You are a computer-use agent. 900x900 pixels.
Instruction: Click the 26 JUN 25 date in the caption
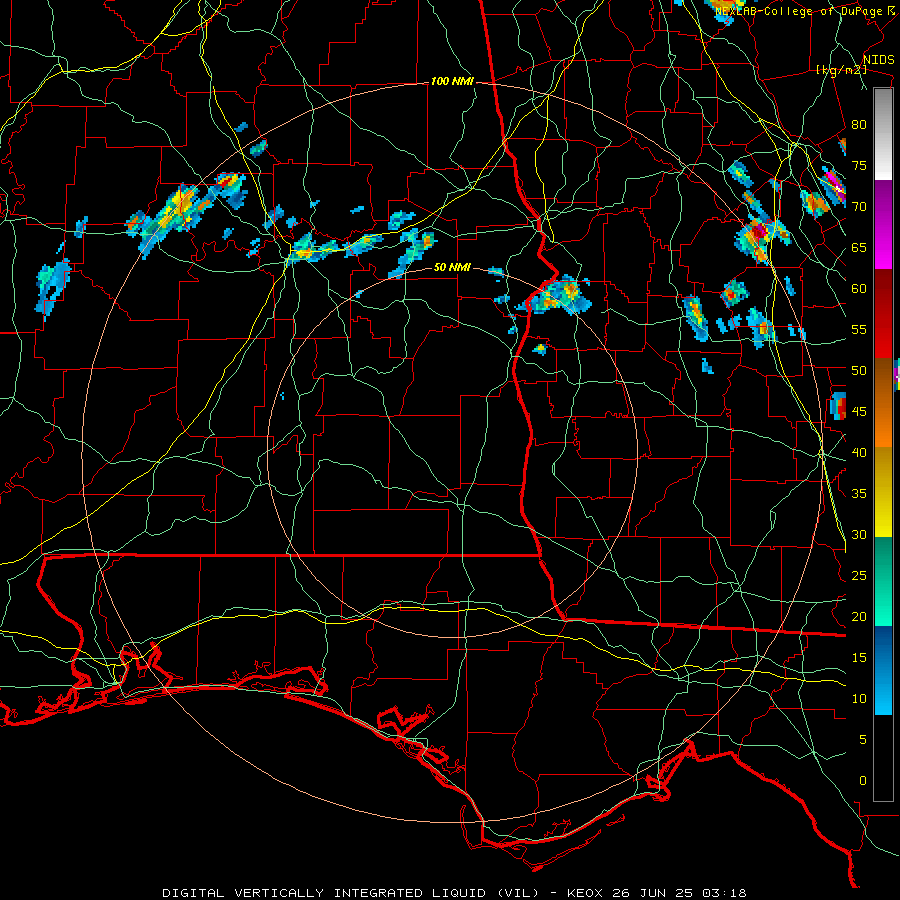[x=652, y=893]
